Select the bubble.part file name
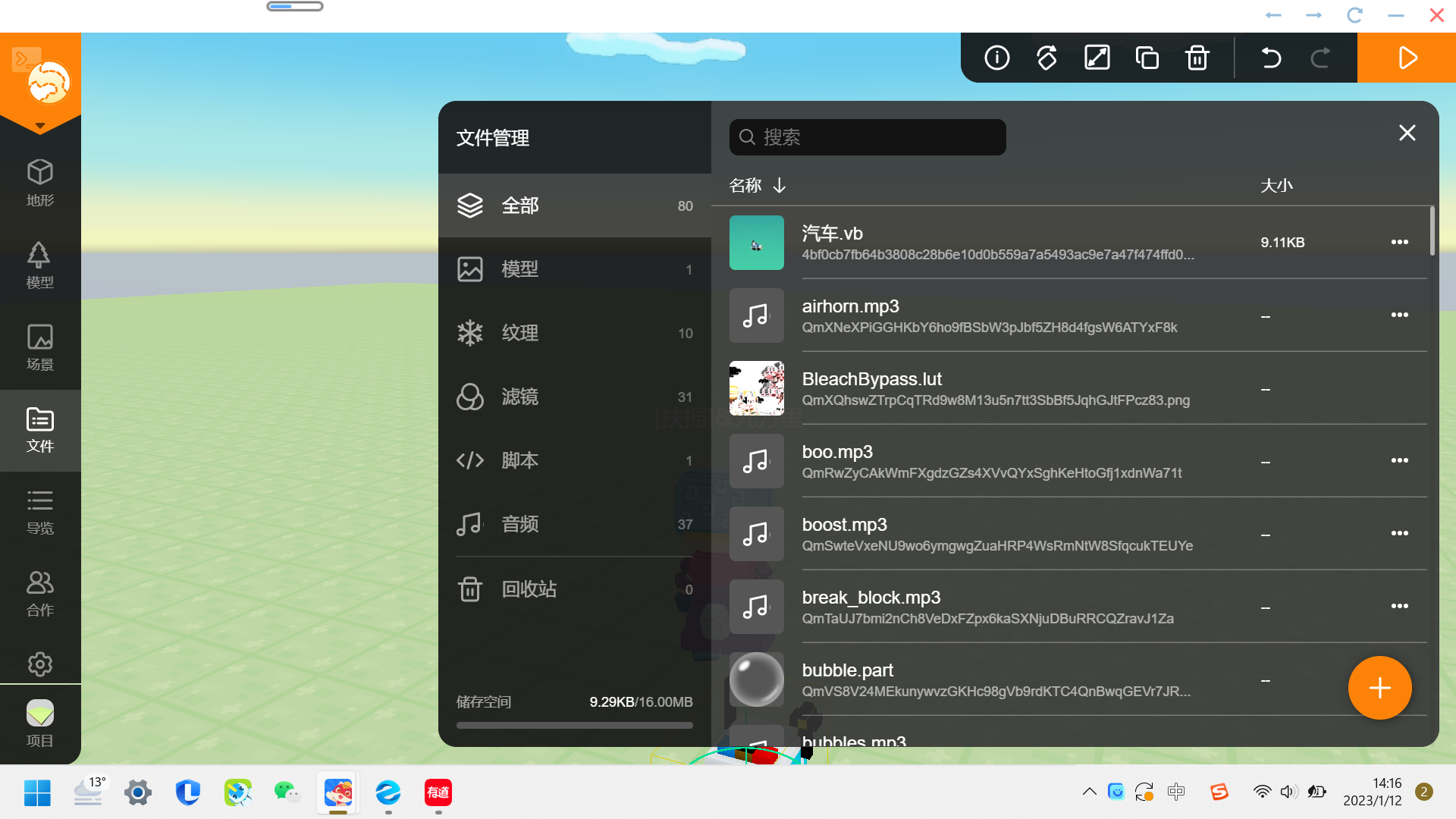Screen dimensions: 1456x819 pyautogui.click(x=848, y=670)
